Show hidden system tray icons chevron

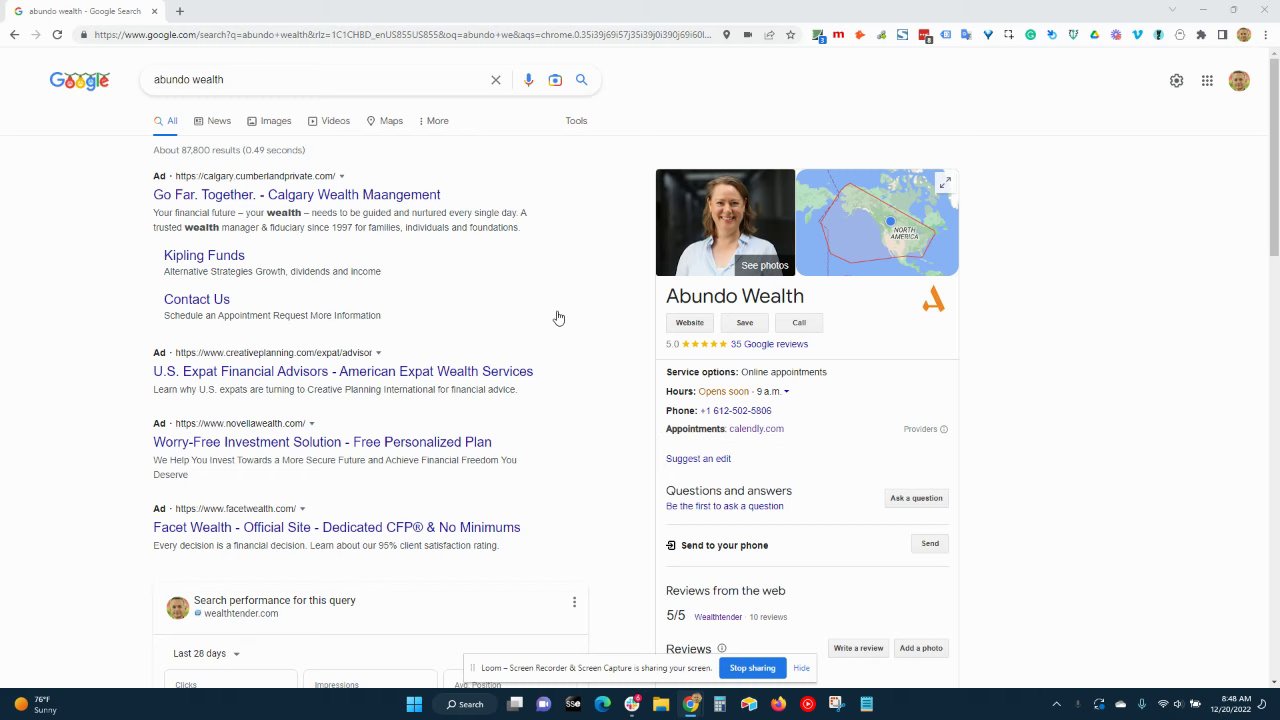pos(1056,704)
